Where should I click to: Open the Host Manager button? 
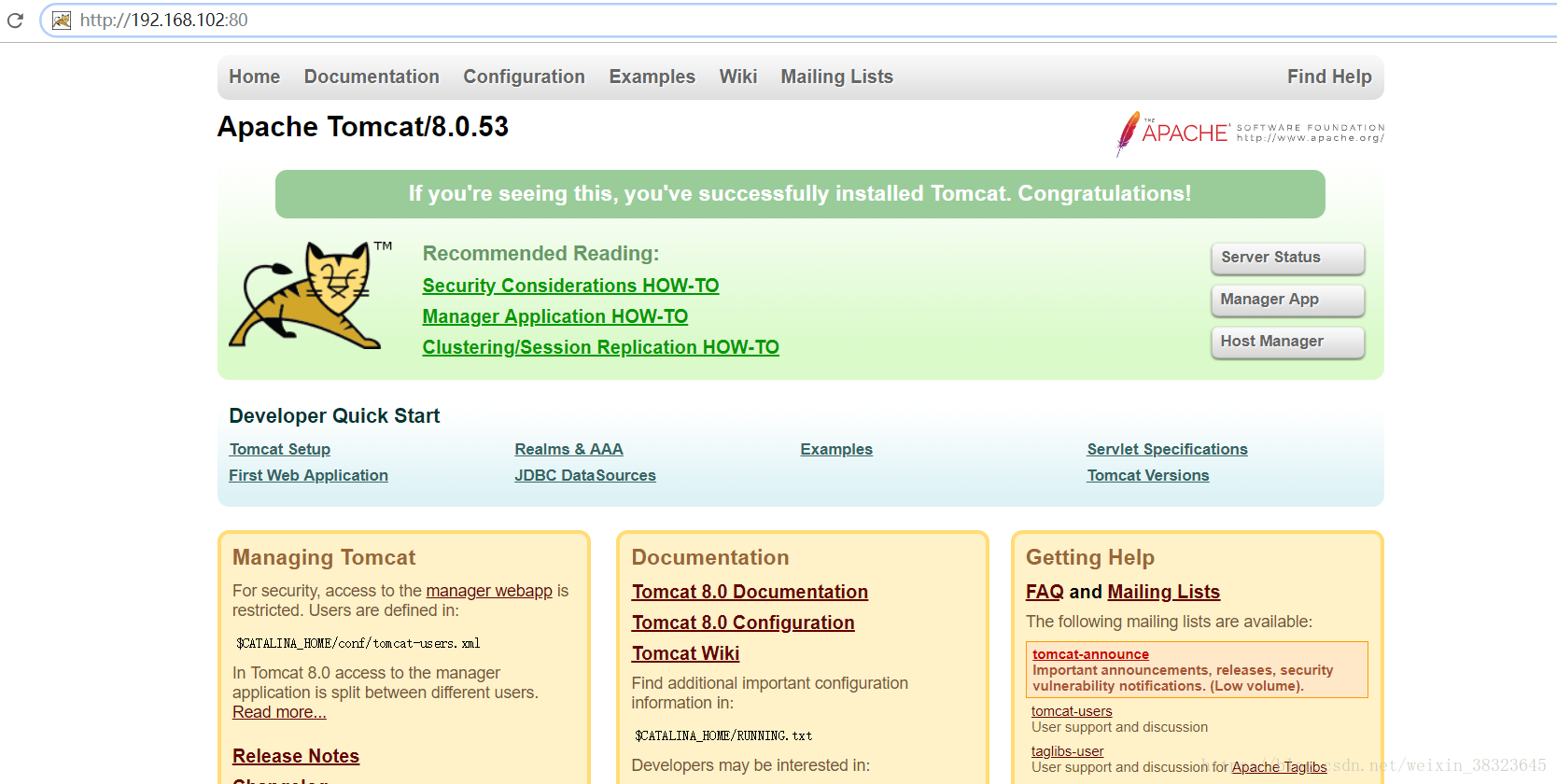[x=1288, y=342]
